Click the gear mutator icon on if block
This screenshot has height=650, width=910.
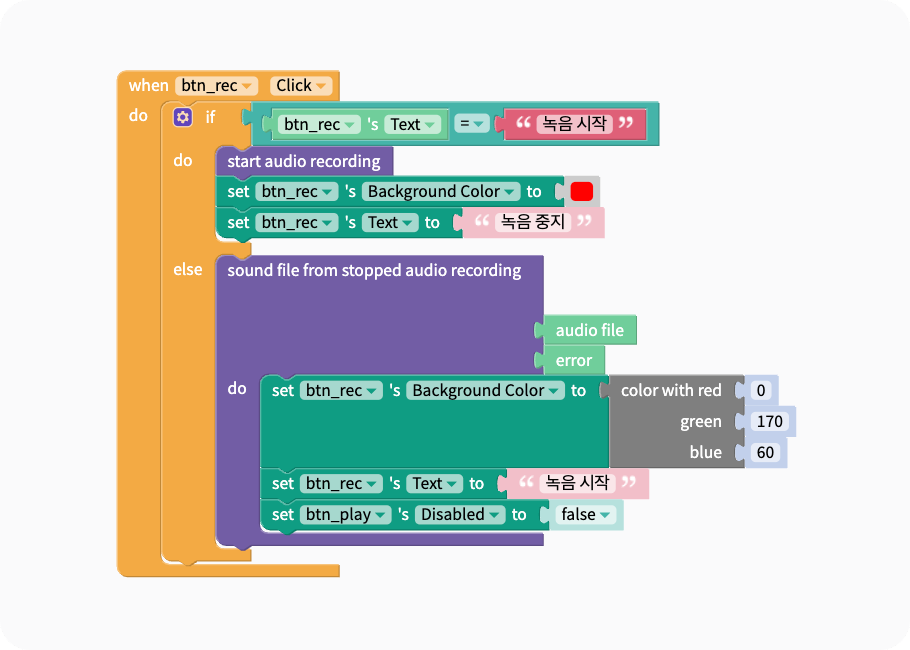(182, 117)
